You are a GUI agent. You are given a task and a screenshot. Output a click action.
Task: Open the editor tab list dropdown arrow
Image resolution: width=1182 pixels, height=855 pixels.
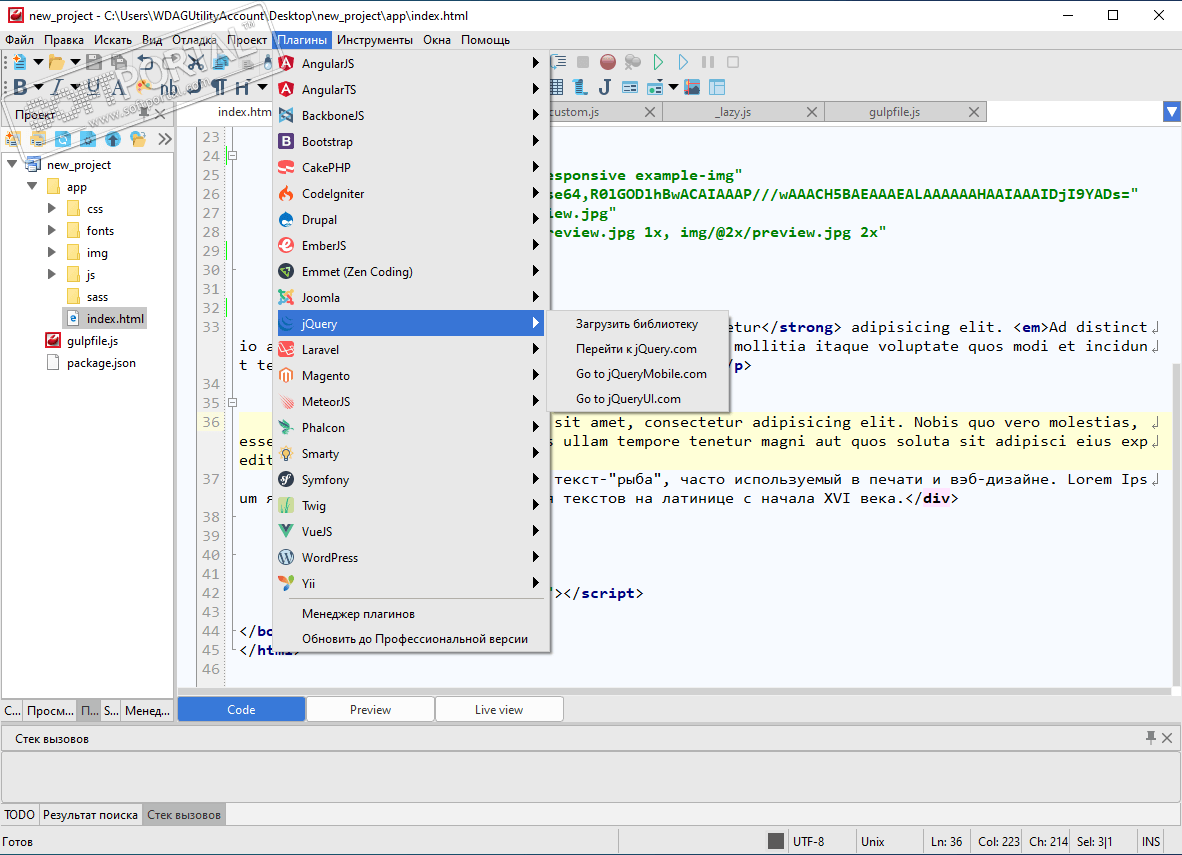click(1172, 113)
